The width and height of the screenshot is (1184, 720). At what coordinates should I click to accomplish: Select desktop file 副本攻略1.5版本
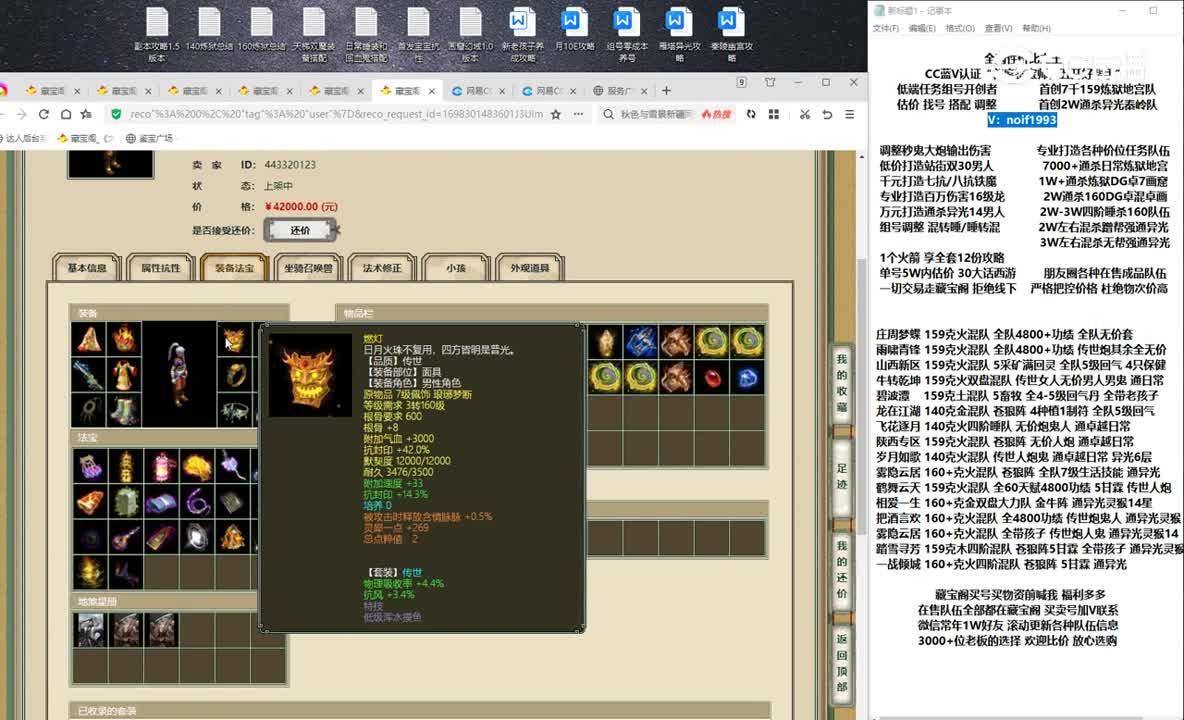[157, 34]
